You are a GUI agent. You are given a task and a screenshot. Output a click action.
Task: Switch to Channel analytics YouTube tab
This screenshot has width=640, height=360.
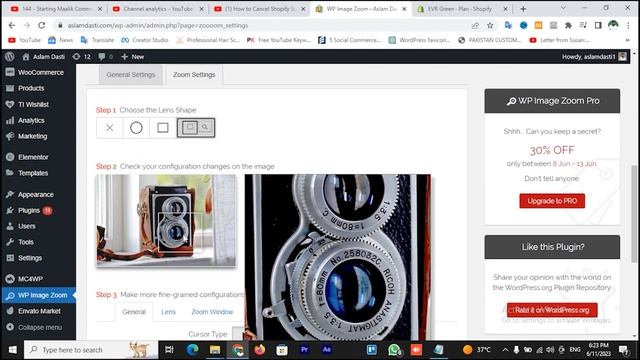(x=158, y=9)
